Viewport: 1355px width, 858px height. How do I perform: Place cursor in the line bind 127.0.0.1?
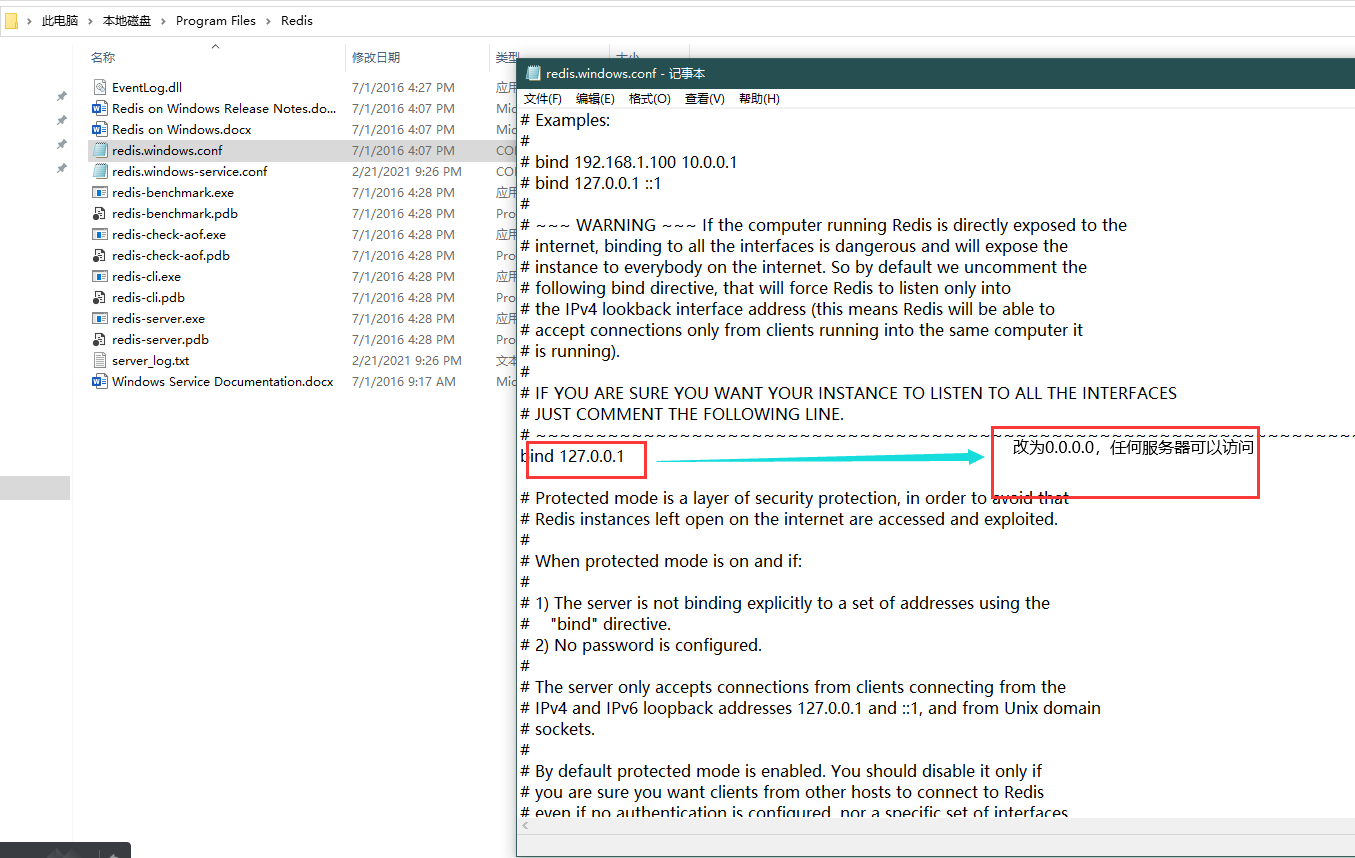point(573,456)
